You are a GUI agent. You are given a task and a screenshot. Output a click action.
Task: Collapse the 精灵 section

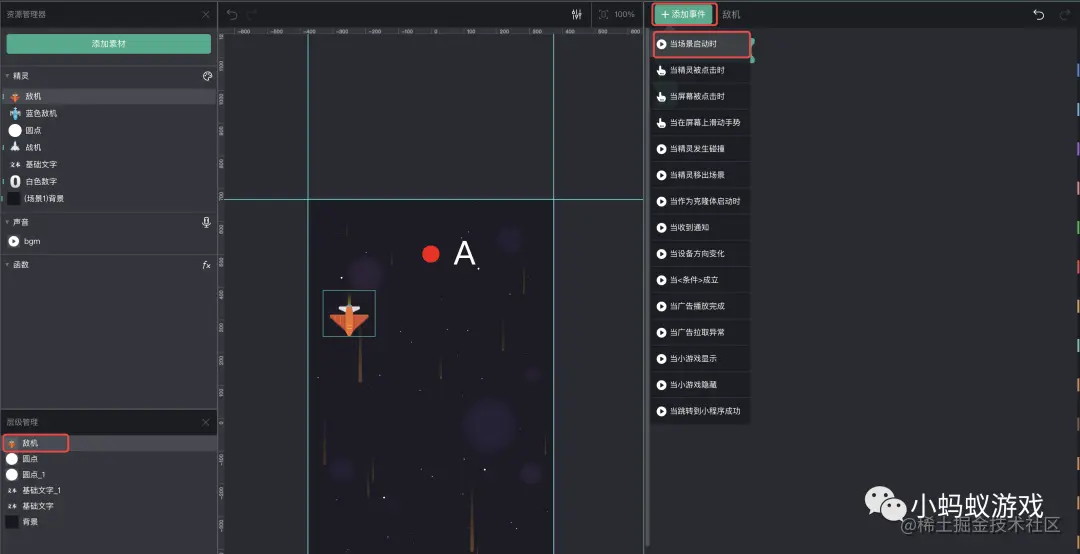pyautogui.click(x=7, y=76)
